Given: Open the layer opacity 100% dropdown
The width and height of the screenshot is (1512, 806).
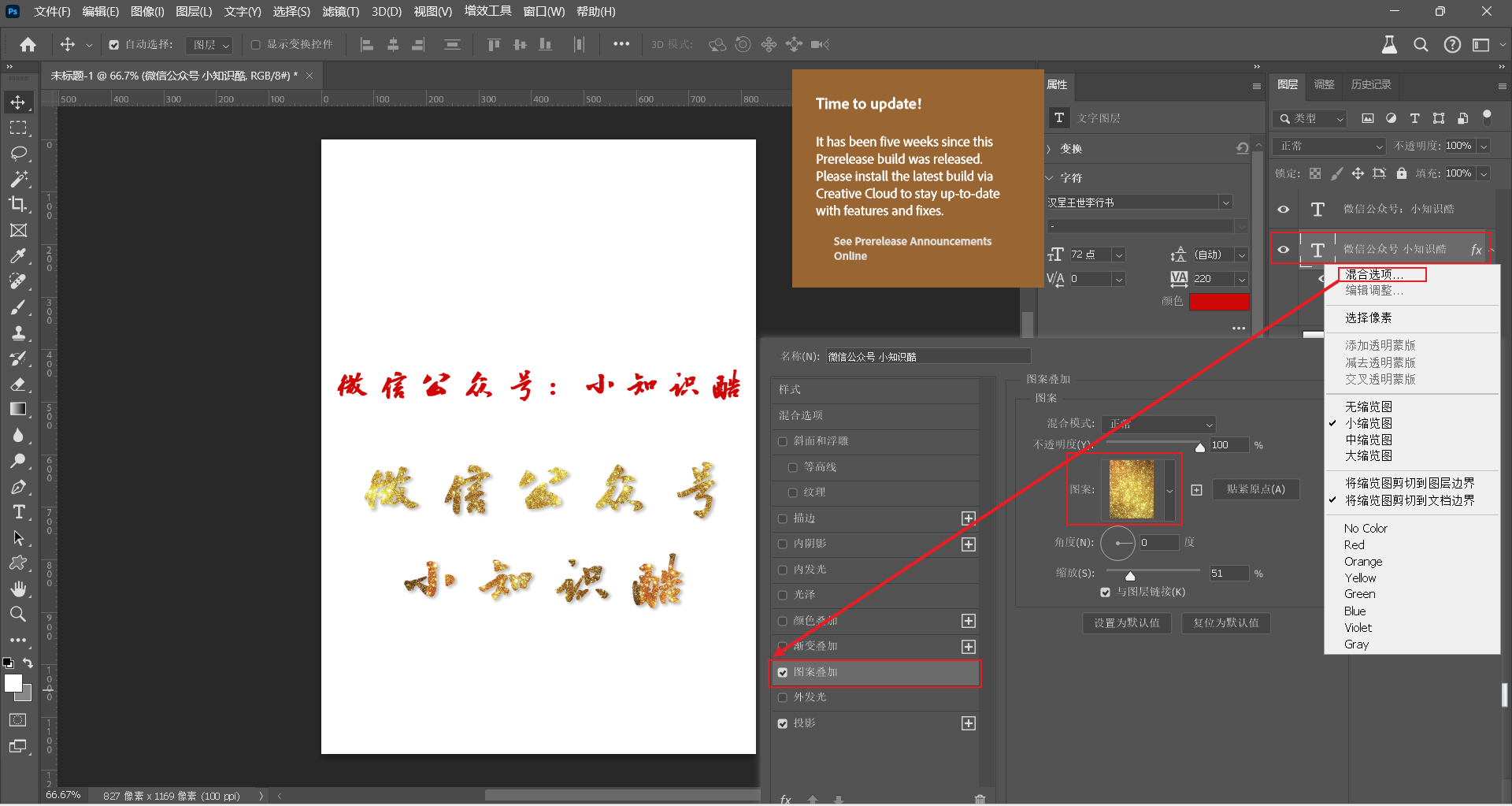Looking at the screenshot, I should pyautogui.click(x=1484, y=147).
